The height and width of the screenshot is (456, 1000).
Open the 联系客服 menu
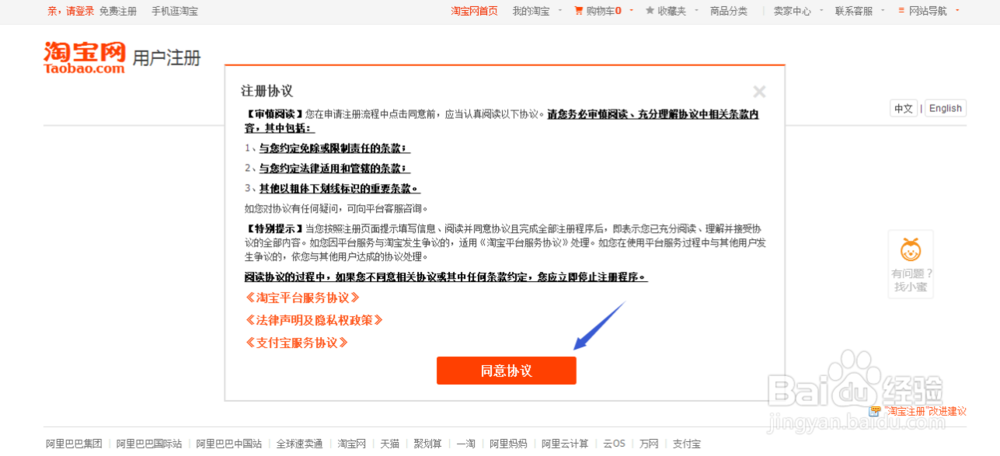pyautogui.click(x=854, y=11)
